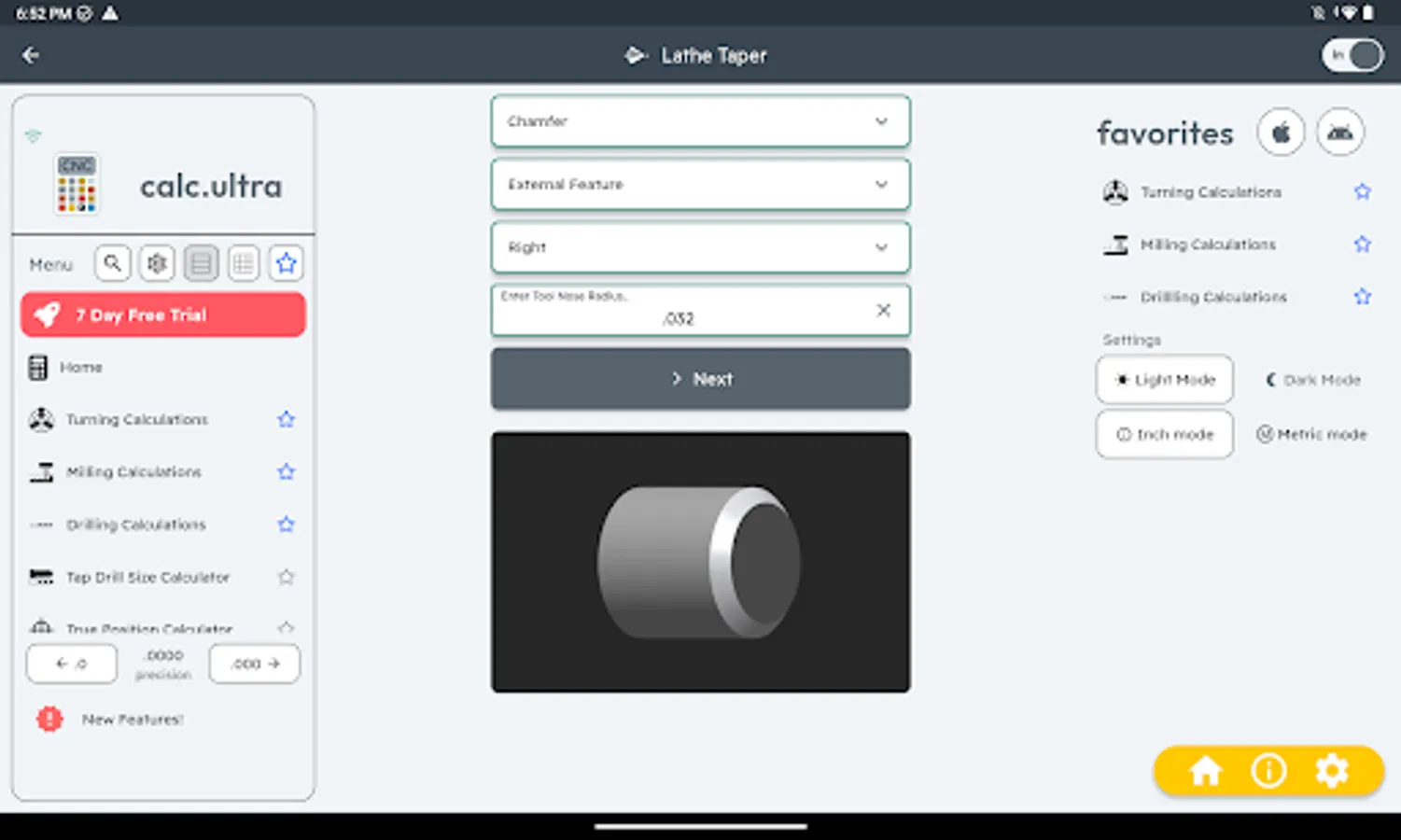The width and height of the screenshot is (1401, 840).
Task: Toggle the inch/metric switch in header
Action: [x=1352, y=55]
